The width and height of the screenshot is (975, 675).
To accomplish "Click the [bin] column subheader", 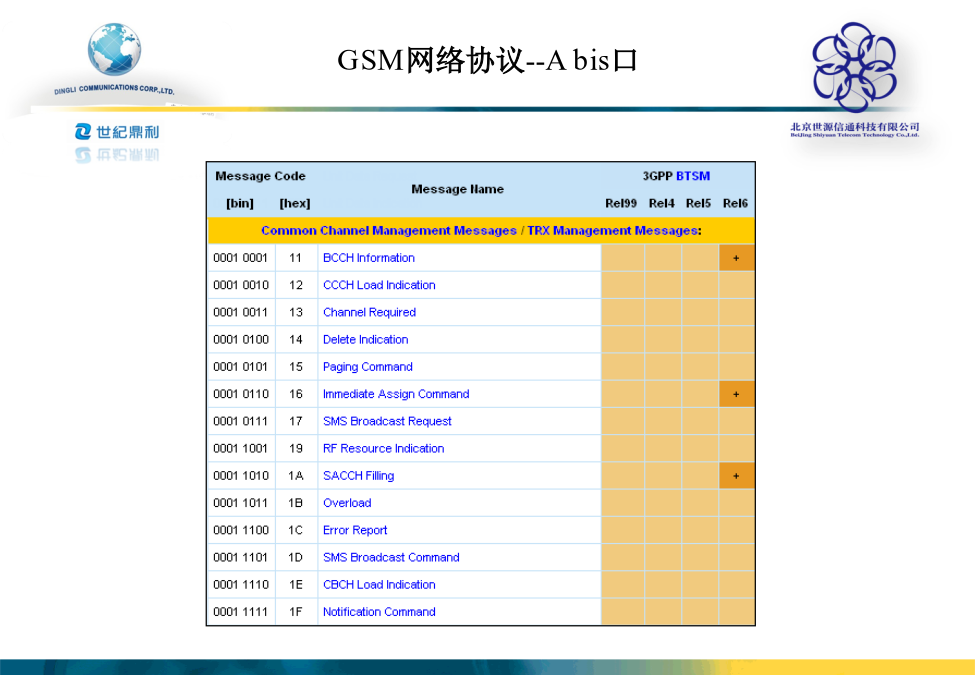I will tap(240, 203).
